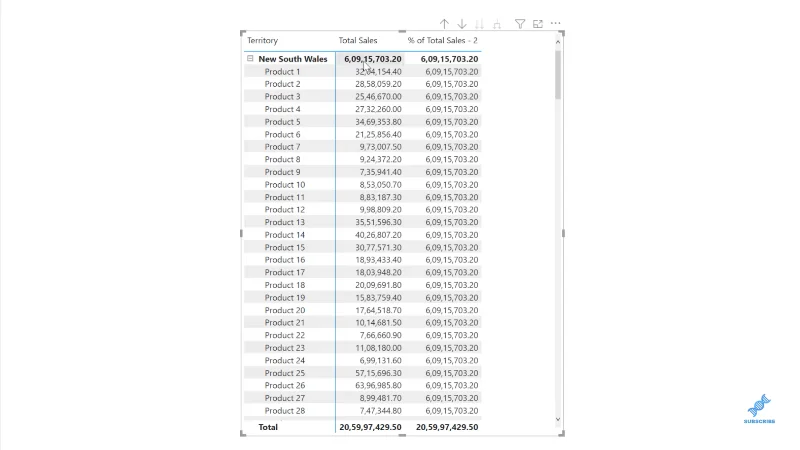Viewport: 800px width, 450px height.
Task: Click Product 25 sales value 57,15,696.30
Action: pos(378,372)
